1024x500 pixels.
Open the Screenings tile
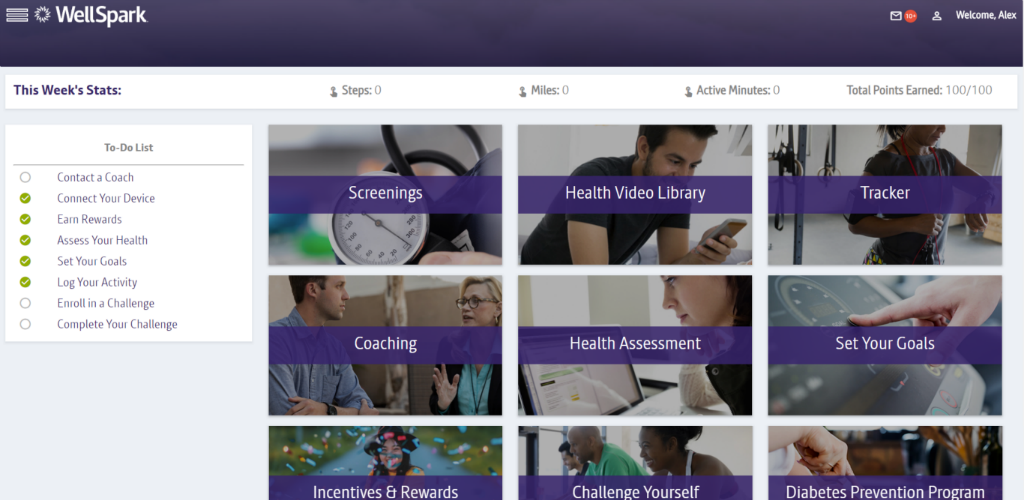pyautogui.click(x=385, y=195)
